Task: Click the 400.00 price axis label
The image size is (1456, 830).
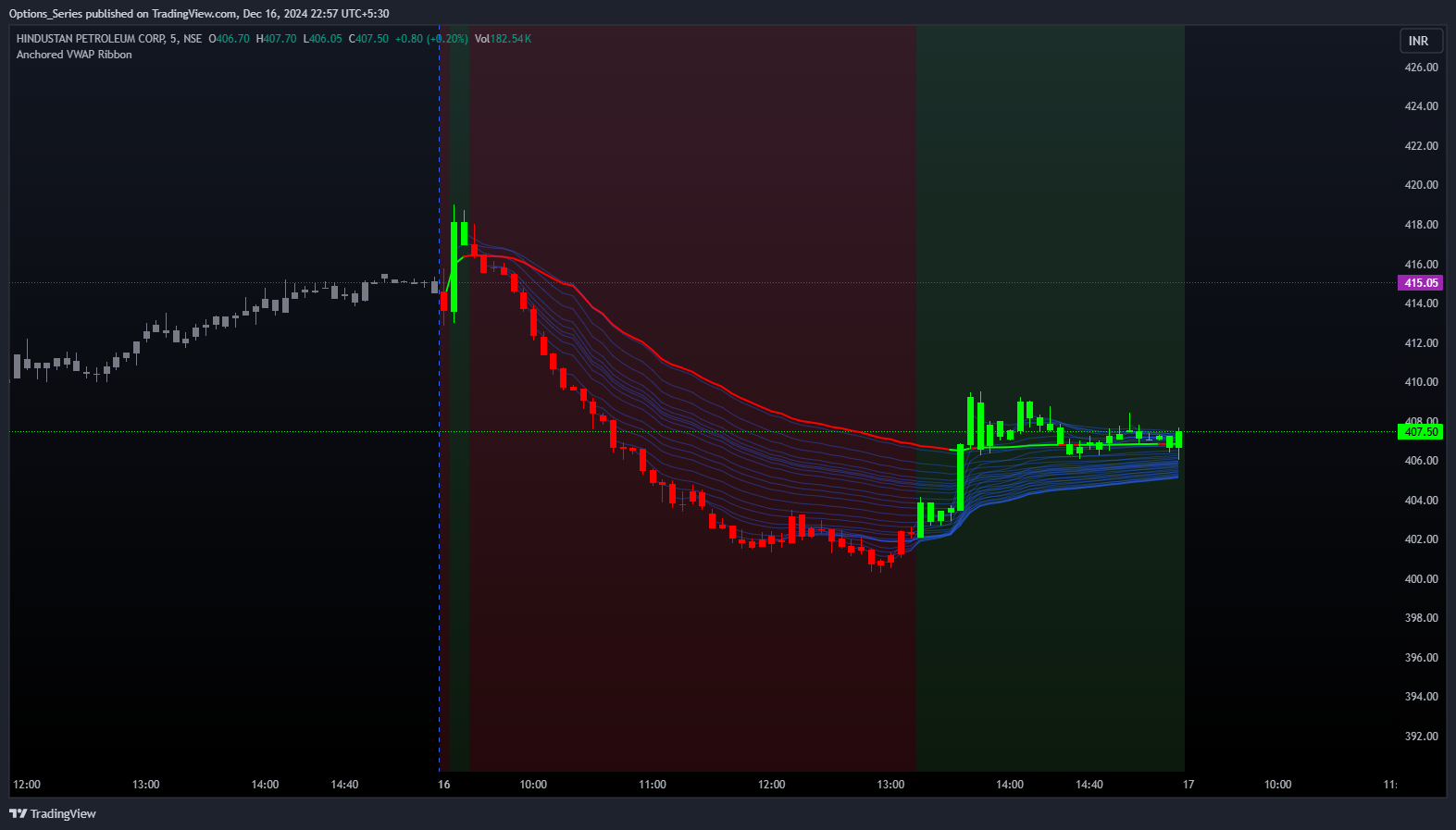Action: click(x=1421, y=579)
